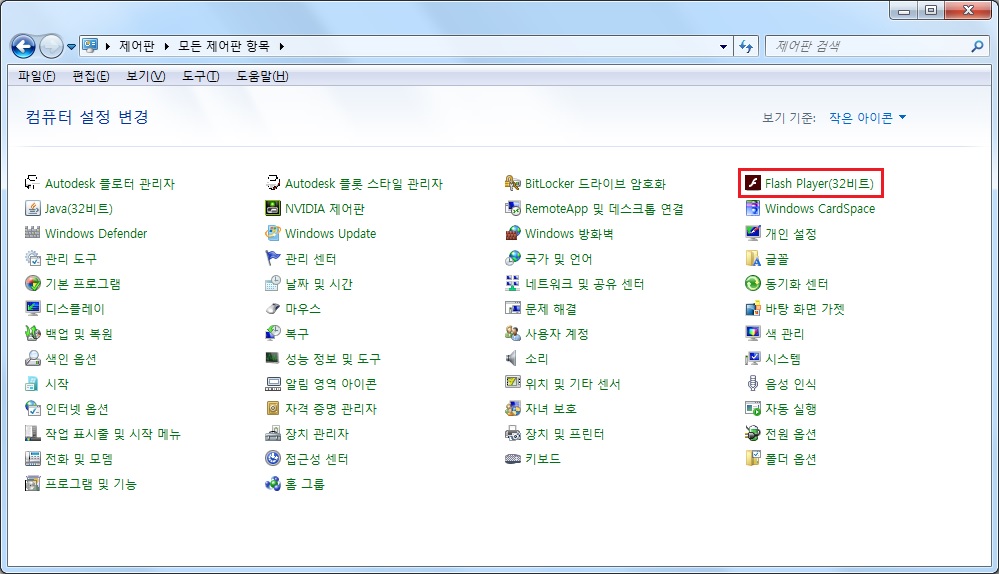Expand the arrow after 모든 제어판 항목
The height and width of the screenshot is (574, 999).
tap(282, 47)
